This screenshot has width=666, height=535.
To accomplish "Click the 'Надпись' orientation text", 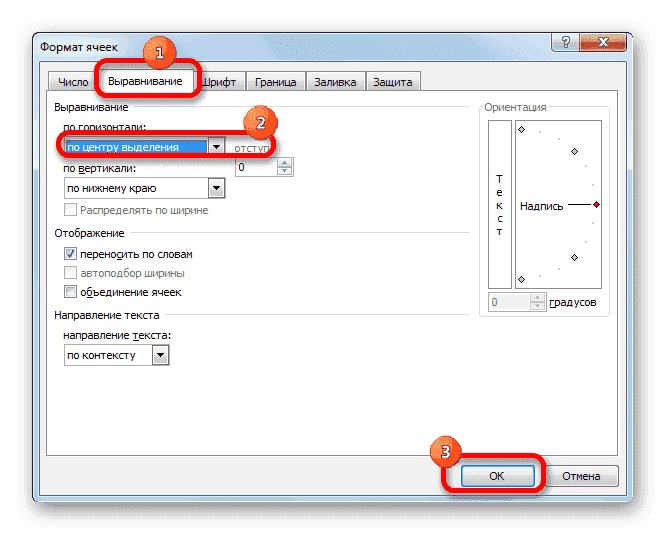I will (x=542, y=206).
